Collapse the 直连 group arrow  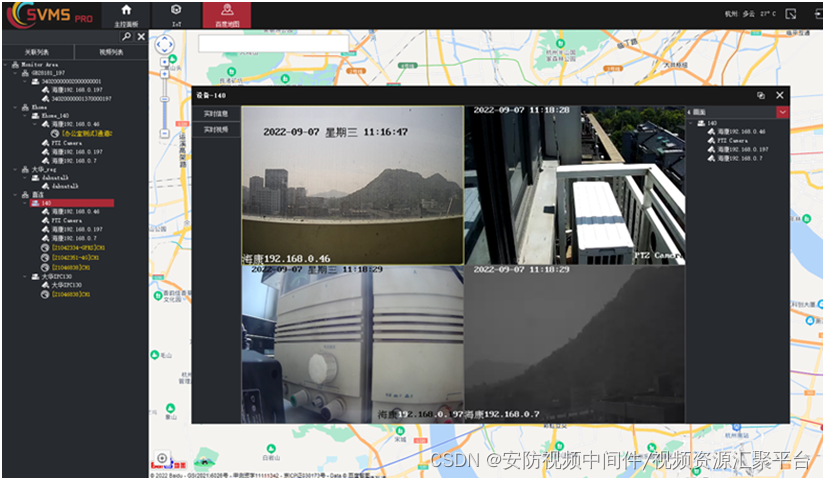pos(15,195)
